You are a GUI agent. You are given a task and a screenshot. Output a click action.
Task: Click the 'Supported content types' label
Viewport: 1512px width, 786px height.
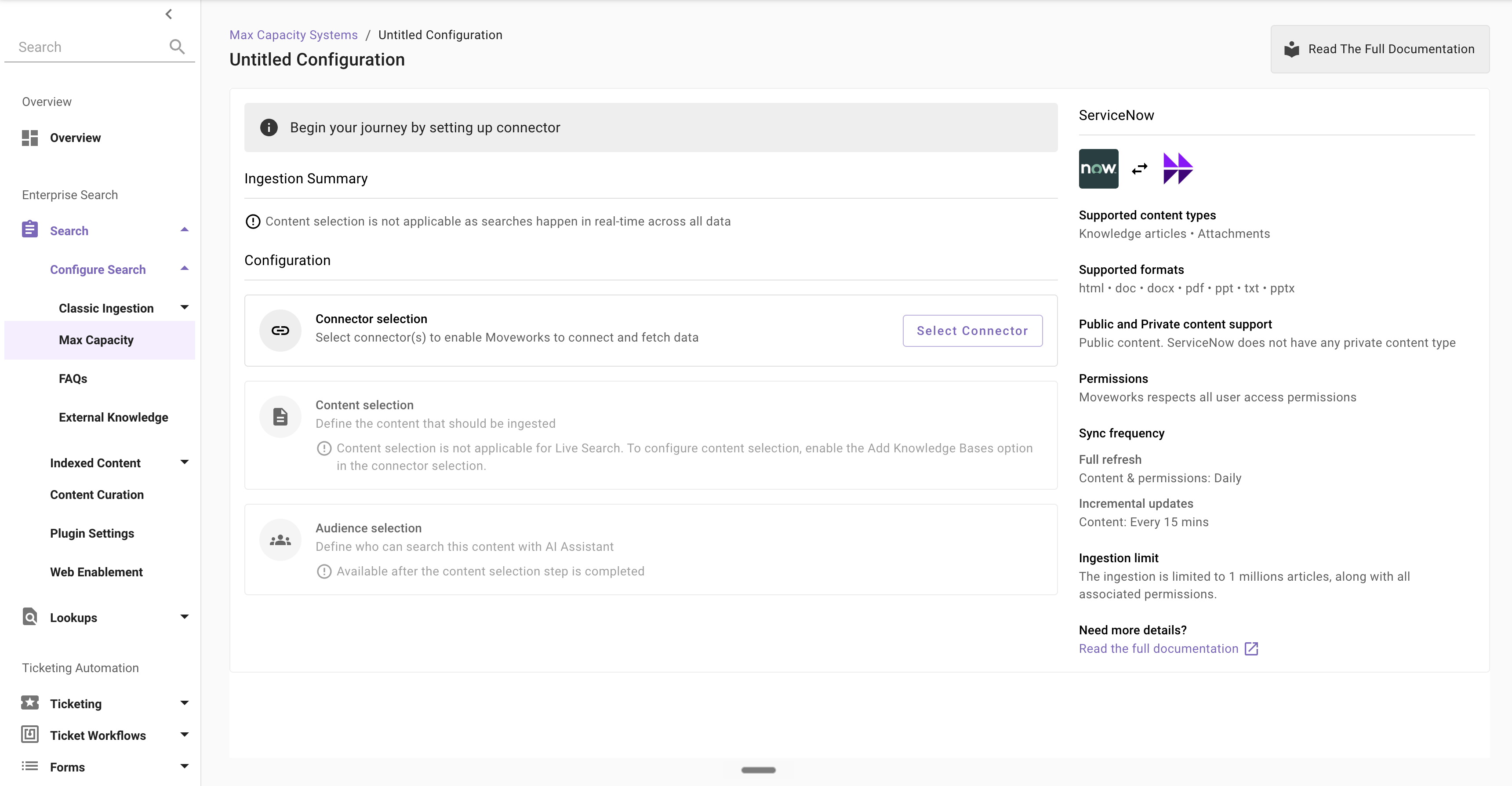click(1147, 215)
